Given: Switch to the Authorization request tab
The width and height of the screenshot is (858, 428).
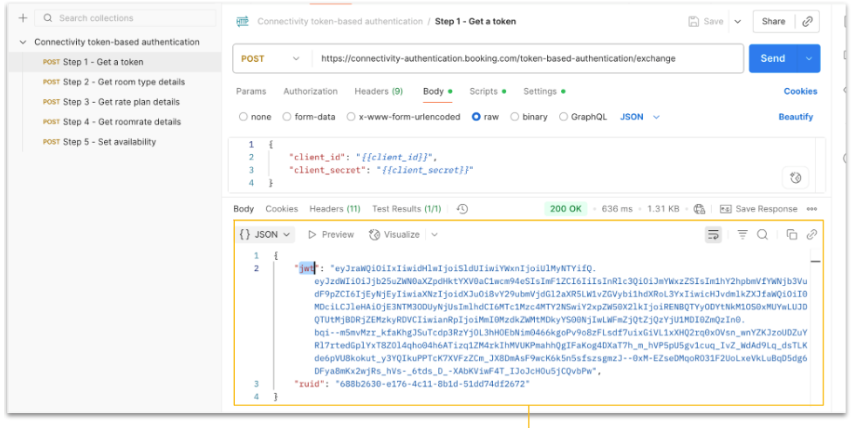Looking at the screenshot, I should pos(310,91).
